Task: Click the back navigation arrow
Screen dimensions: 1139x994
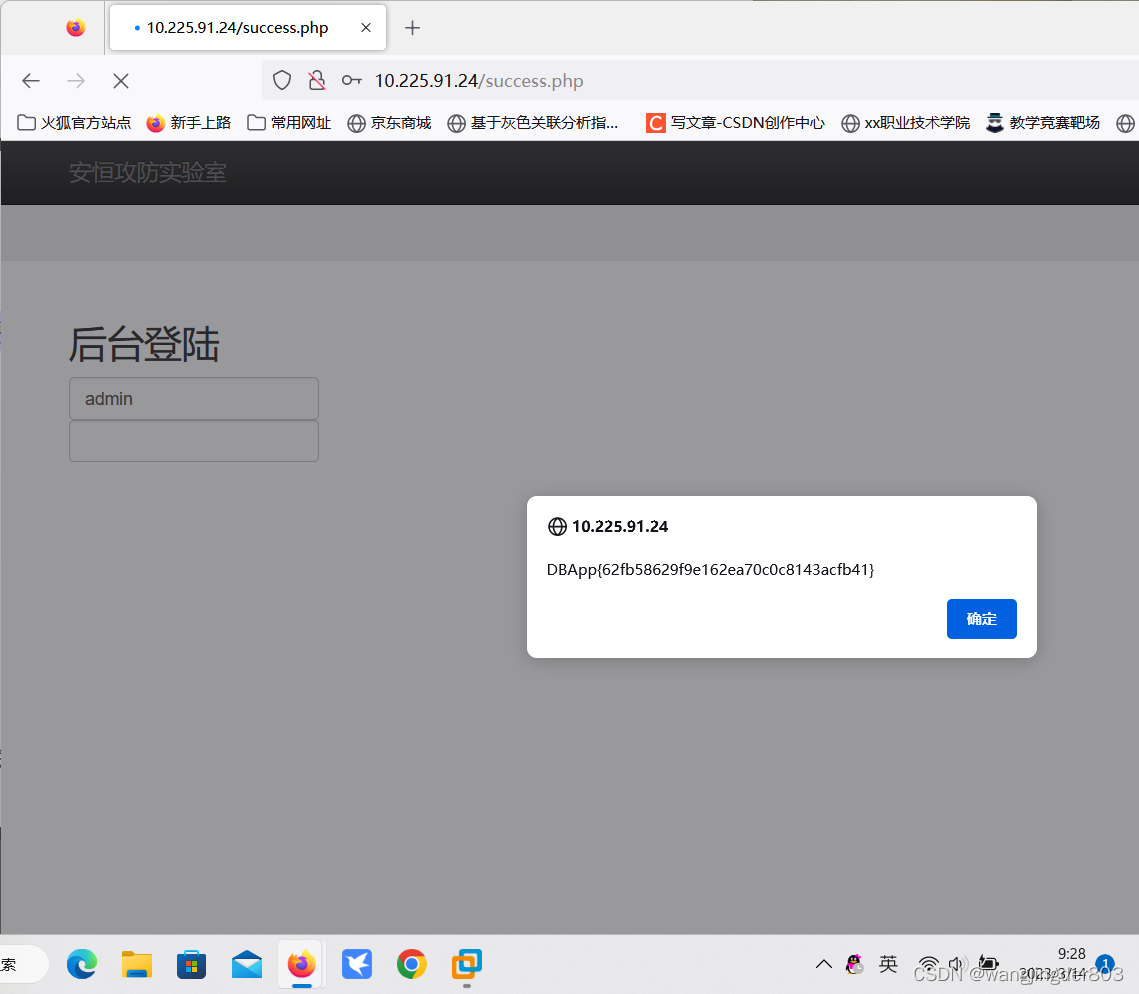Action: point(30,80)
